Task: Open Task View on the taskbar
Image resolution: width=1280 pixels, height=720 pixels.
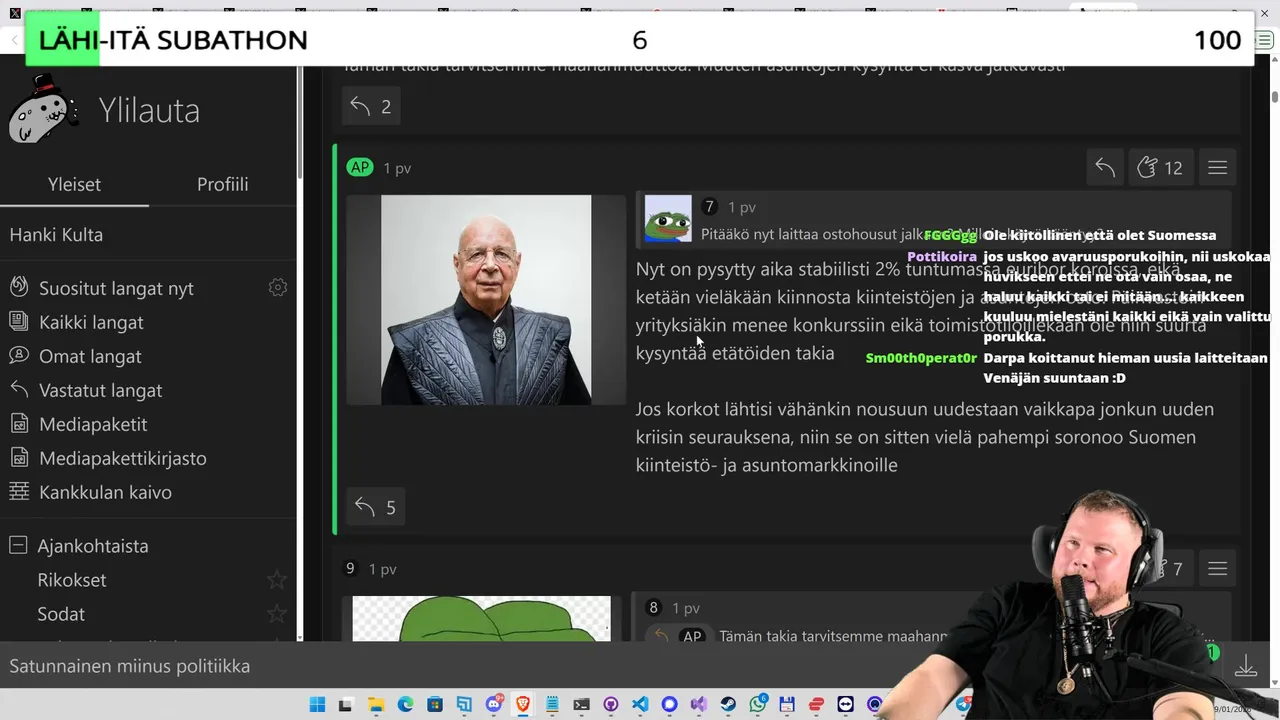Action: (345, 705)
